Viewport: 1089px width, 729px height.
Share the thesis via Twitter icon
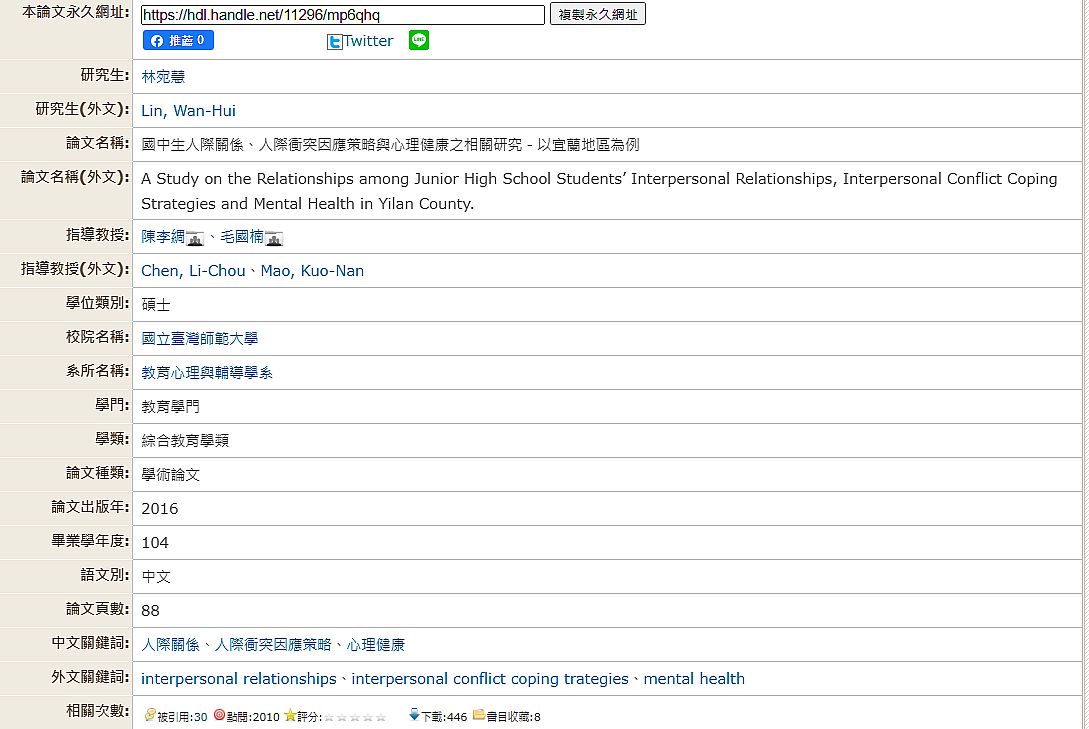[x=335, y=42]
